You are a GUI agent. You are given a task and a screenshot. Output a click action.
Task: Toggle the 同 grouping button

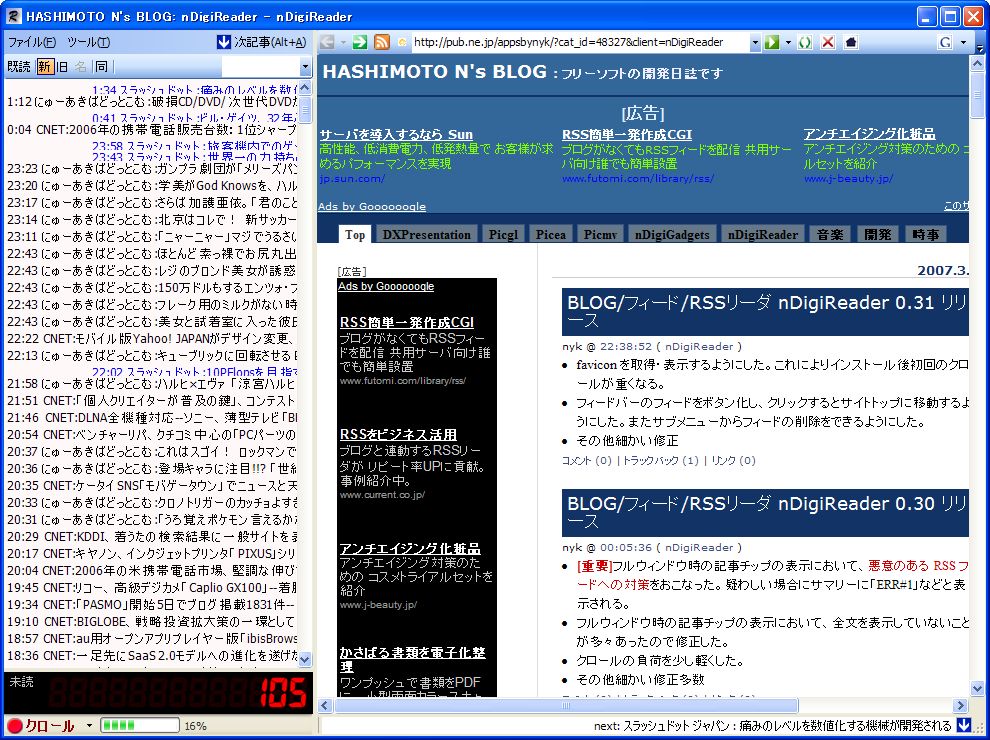pos(101,66)
